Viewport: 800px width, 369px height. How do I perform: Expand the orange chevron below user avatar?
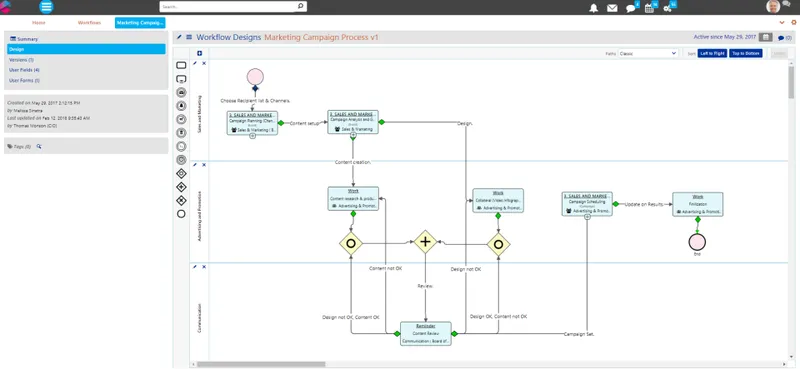[x=782, y=22]
